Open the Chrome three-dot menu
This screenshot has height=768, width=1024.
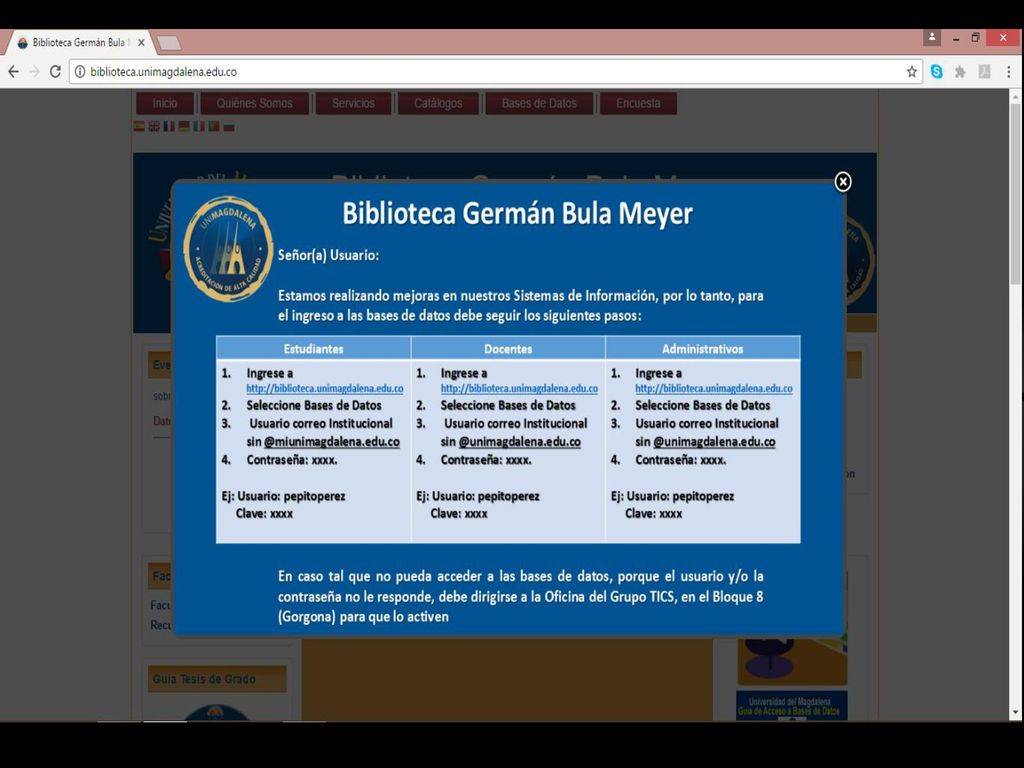1008,72
